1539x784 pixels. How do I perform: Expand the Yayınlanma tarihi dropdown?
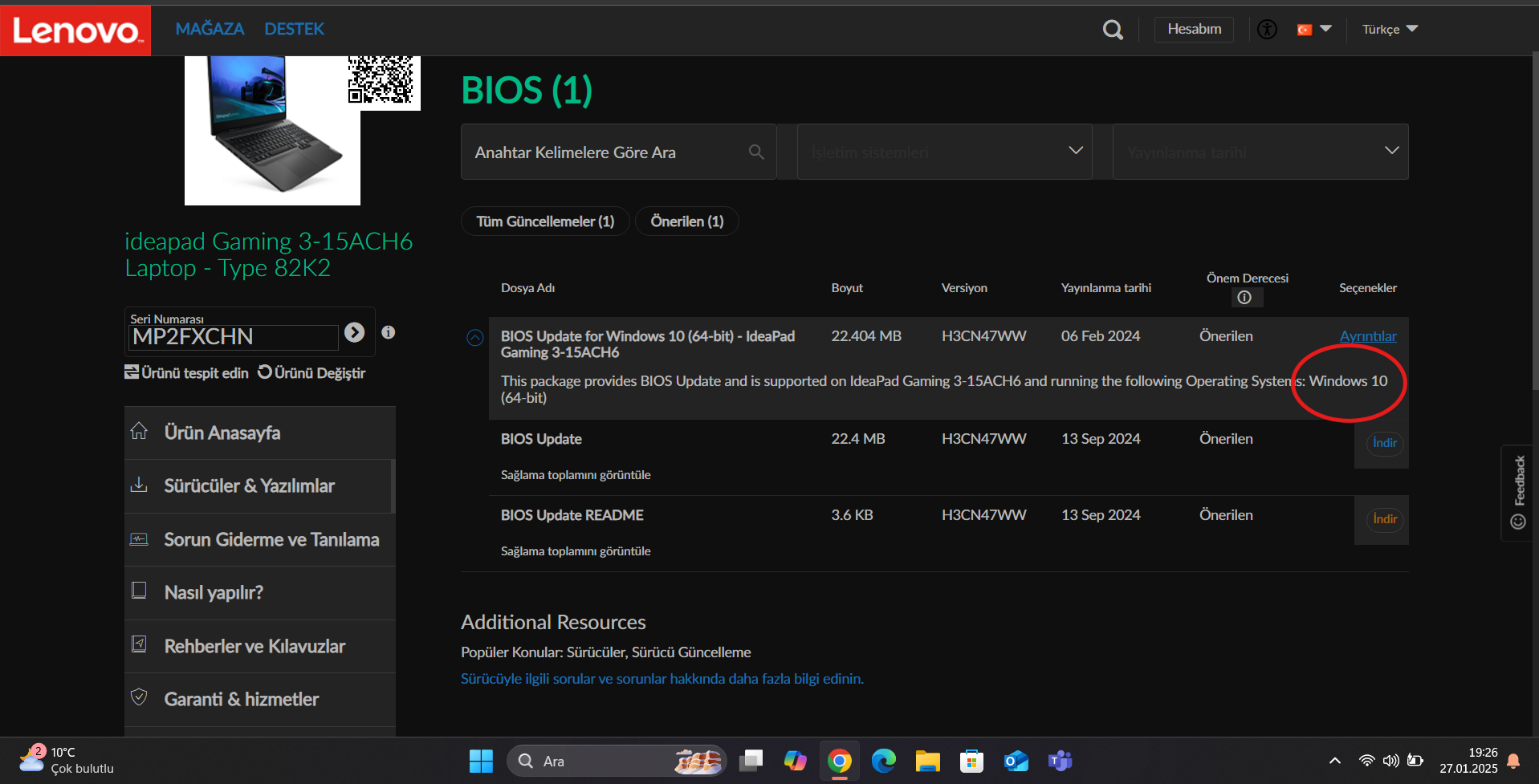1260,152
